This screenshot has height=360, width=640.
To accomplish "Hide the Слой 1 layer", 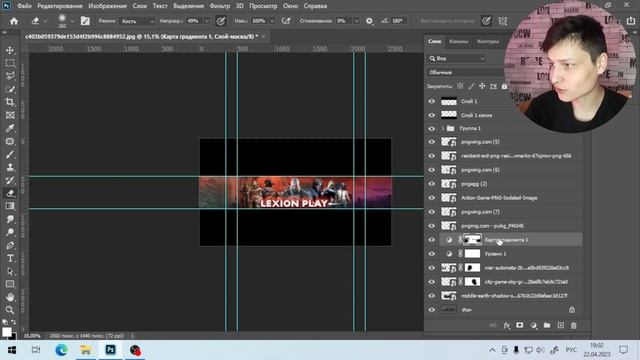I will [x=431, y=101].
